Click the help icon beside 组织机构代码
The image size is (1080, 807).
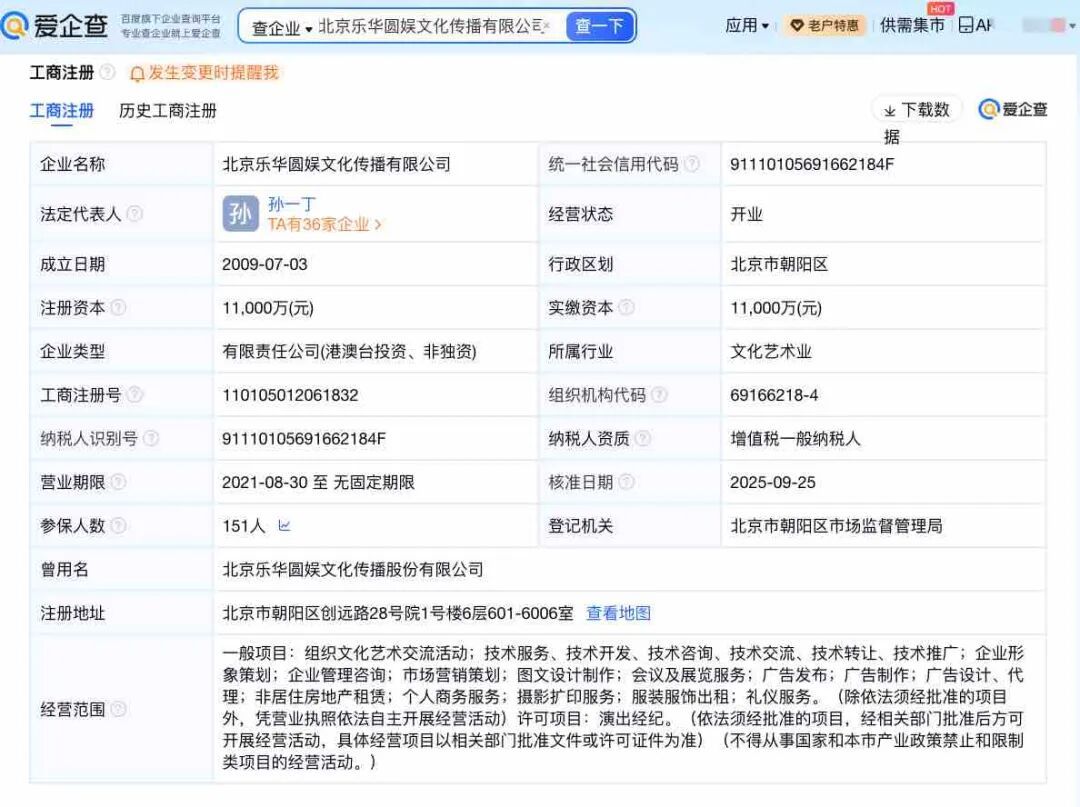pos(659,395)
